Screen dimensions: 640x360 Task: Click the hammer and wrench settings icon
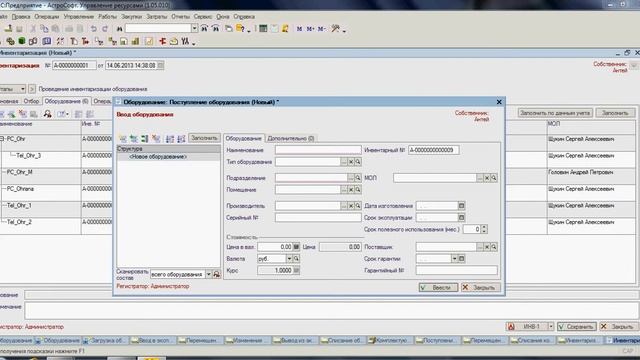pyautogui.click(x=336, y=29)
